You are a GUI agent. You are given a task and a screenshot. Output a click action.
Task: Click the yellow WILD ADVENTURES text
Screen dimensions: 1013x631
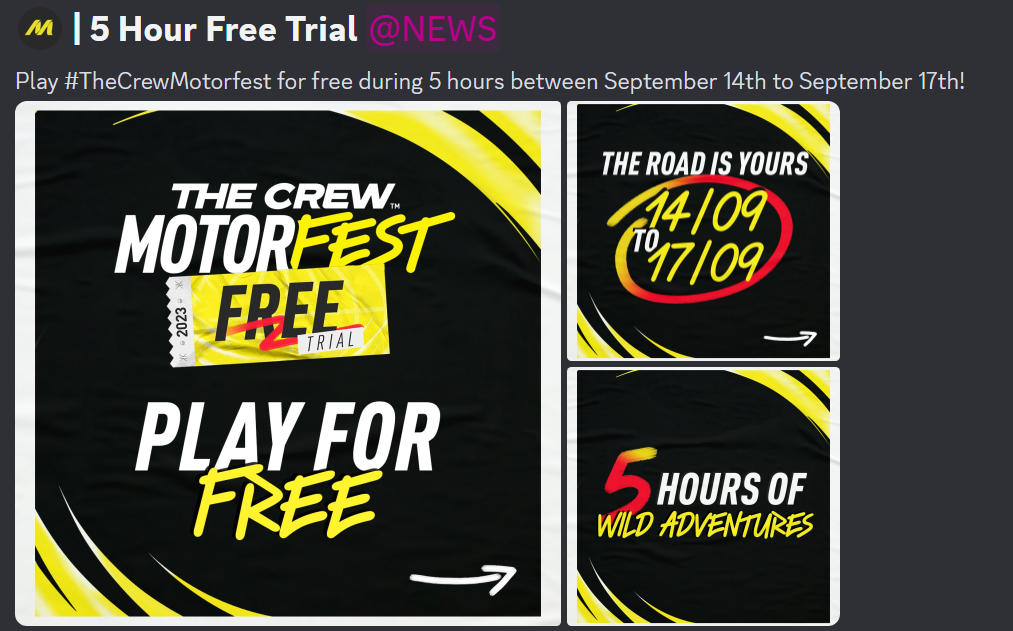click(705, 524)
